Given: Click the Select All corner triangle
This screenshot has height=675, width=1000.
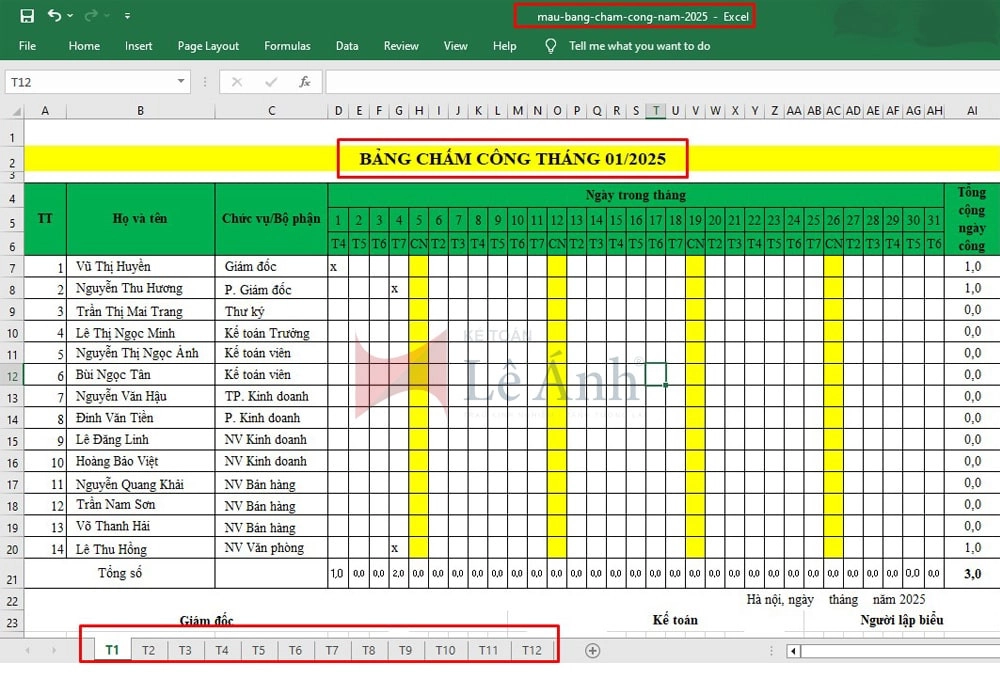Looking at the screenshot, I should (x=13, y=111).
